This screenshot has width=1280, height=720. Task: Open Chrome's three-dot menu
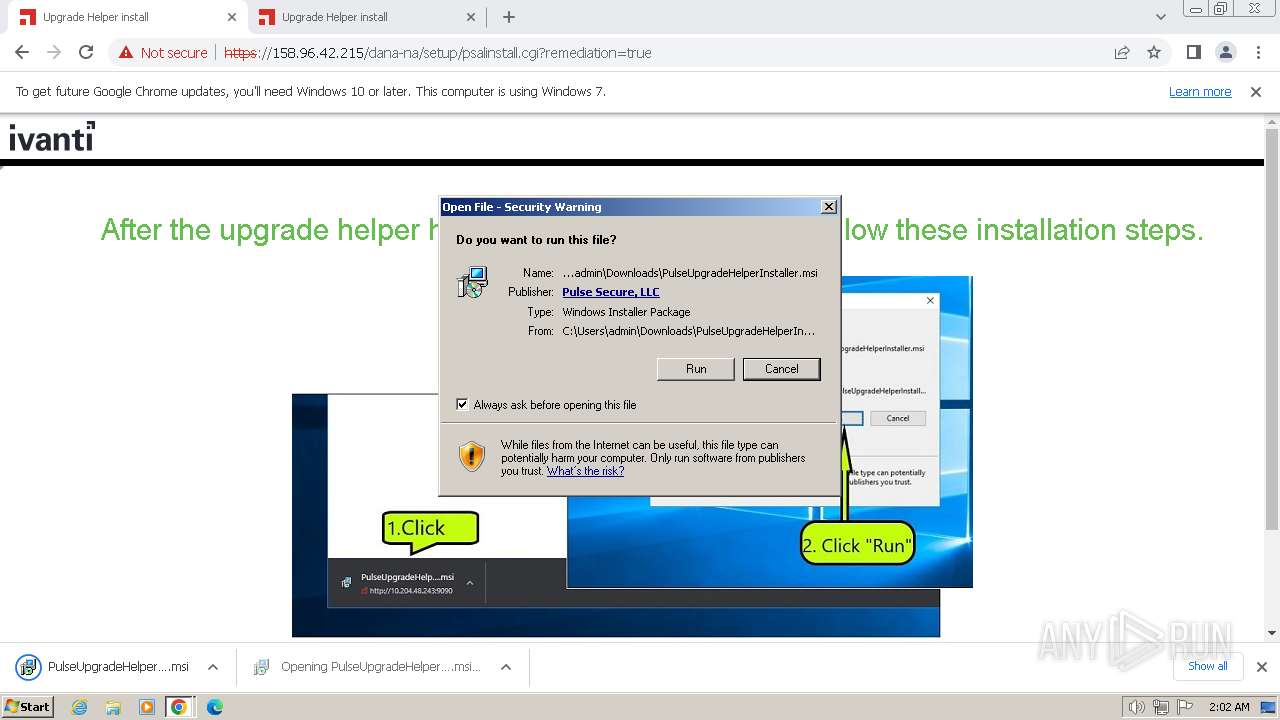1258,53
